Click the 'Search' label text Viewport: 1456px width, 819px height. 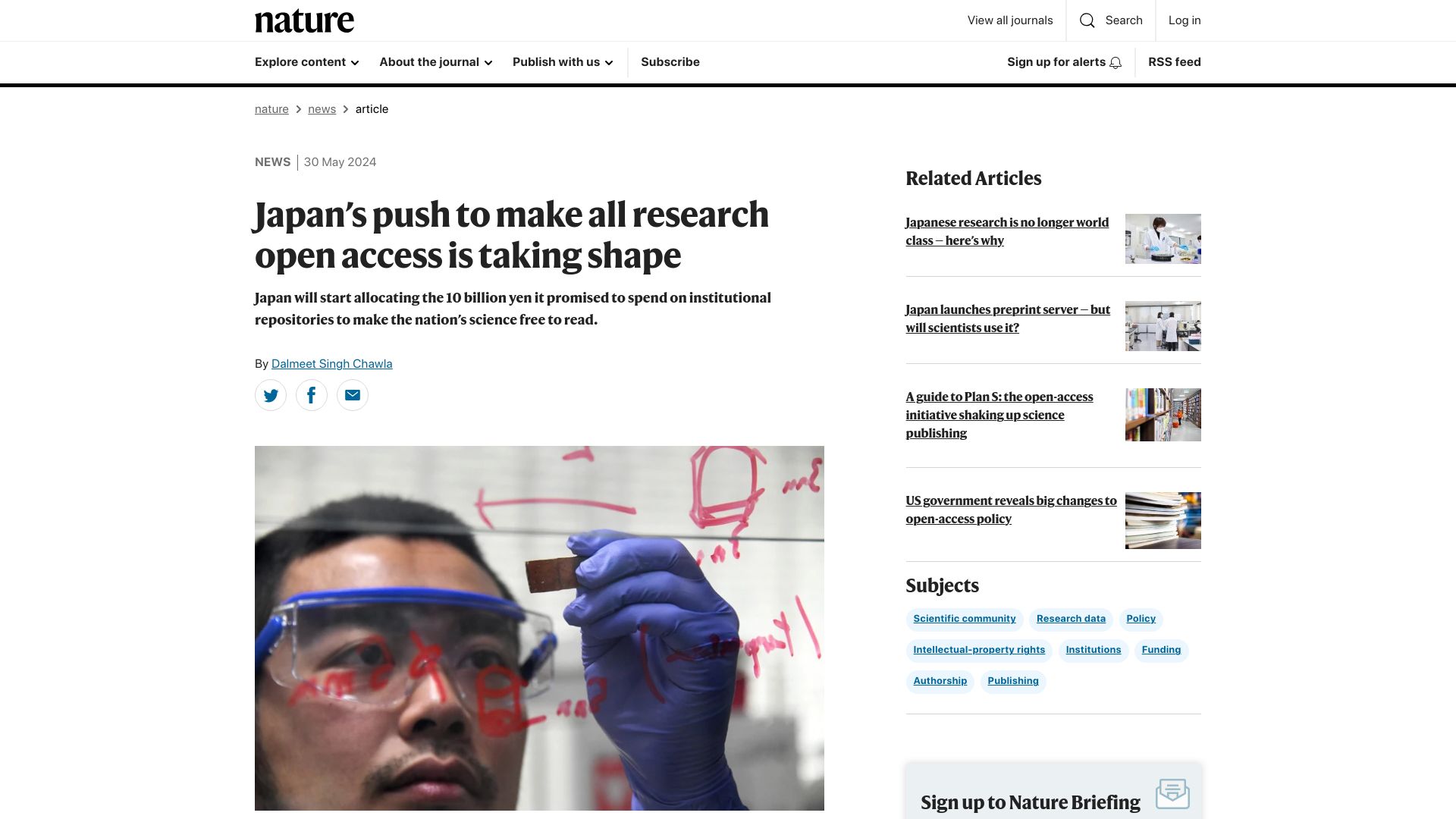[x=1124, y=20]
